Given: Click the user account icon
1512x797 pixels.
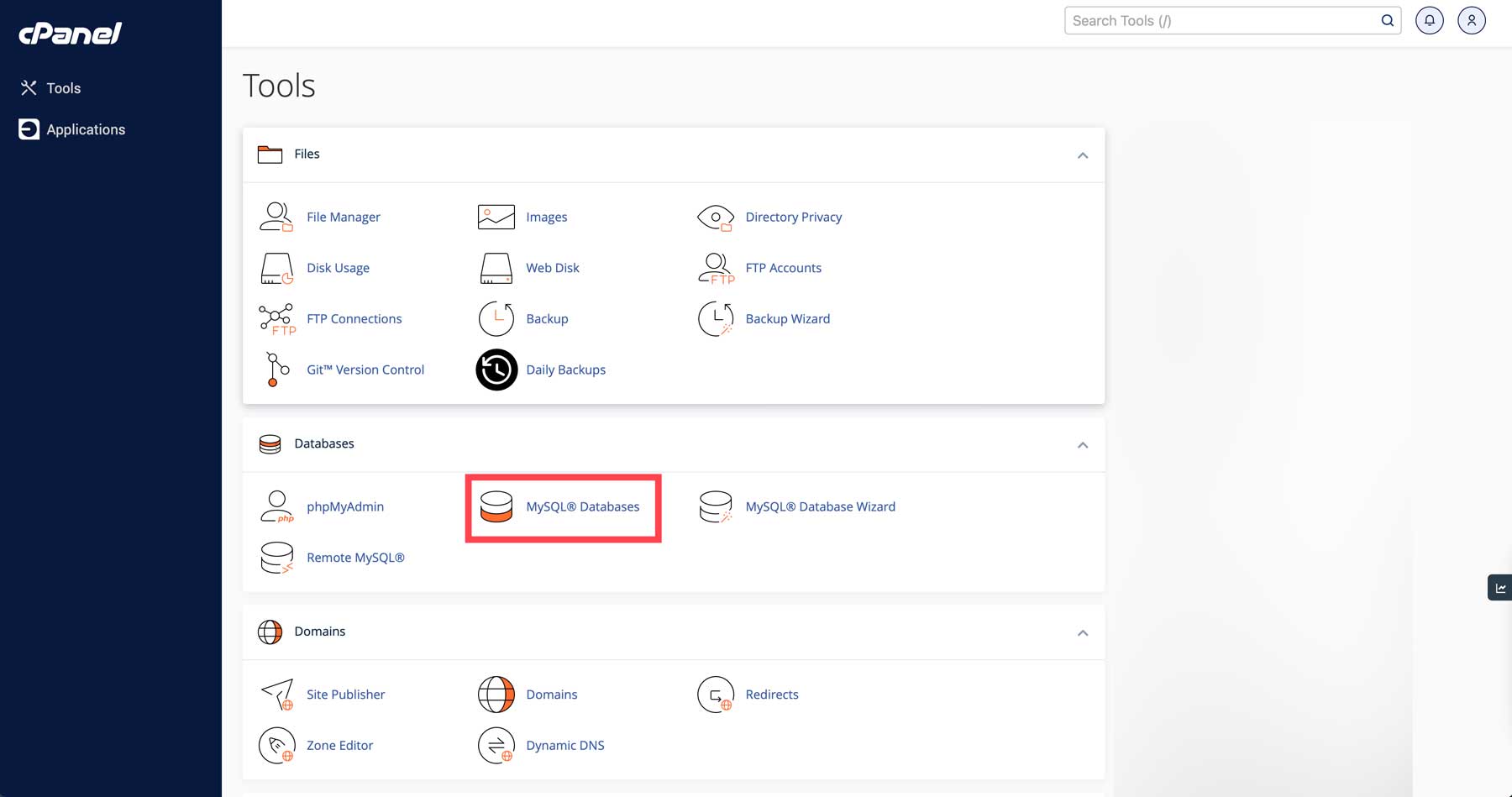Looking at the screenshot, I should (x=1471, y=20).
